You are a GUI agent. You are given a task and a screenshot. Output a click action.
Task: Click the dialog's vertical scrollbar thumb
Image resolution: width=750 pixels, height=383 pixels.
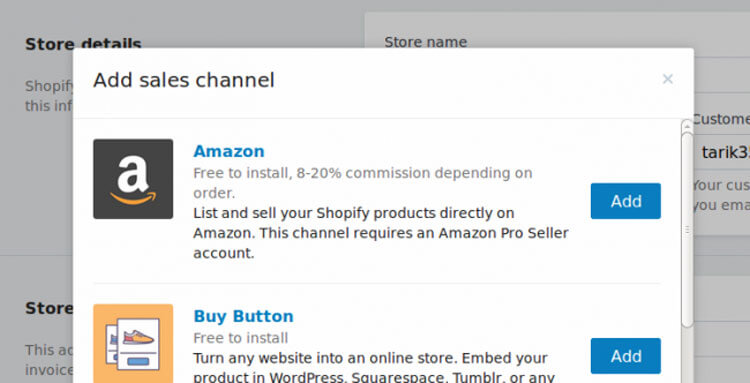(687, 230)
